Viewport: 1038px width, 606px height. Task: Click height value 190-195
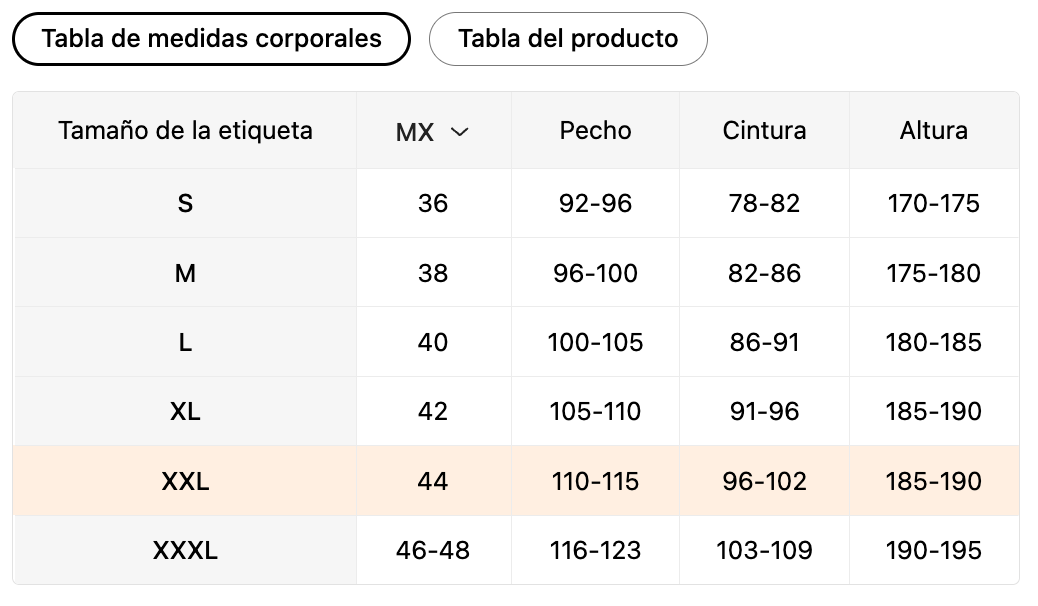pos(933,550)
